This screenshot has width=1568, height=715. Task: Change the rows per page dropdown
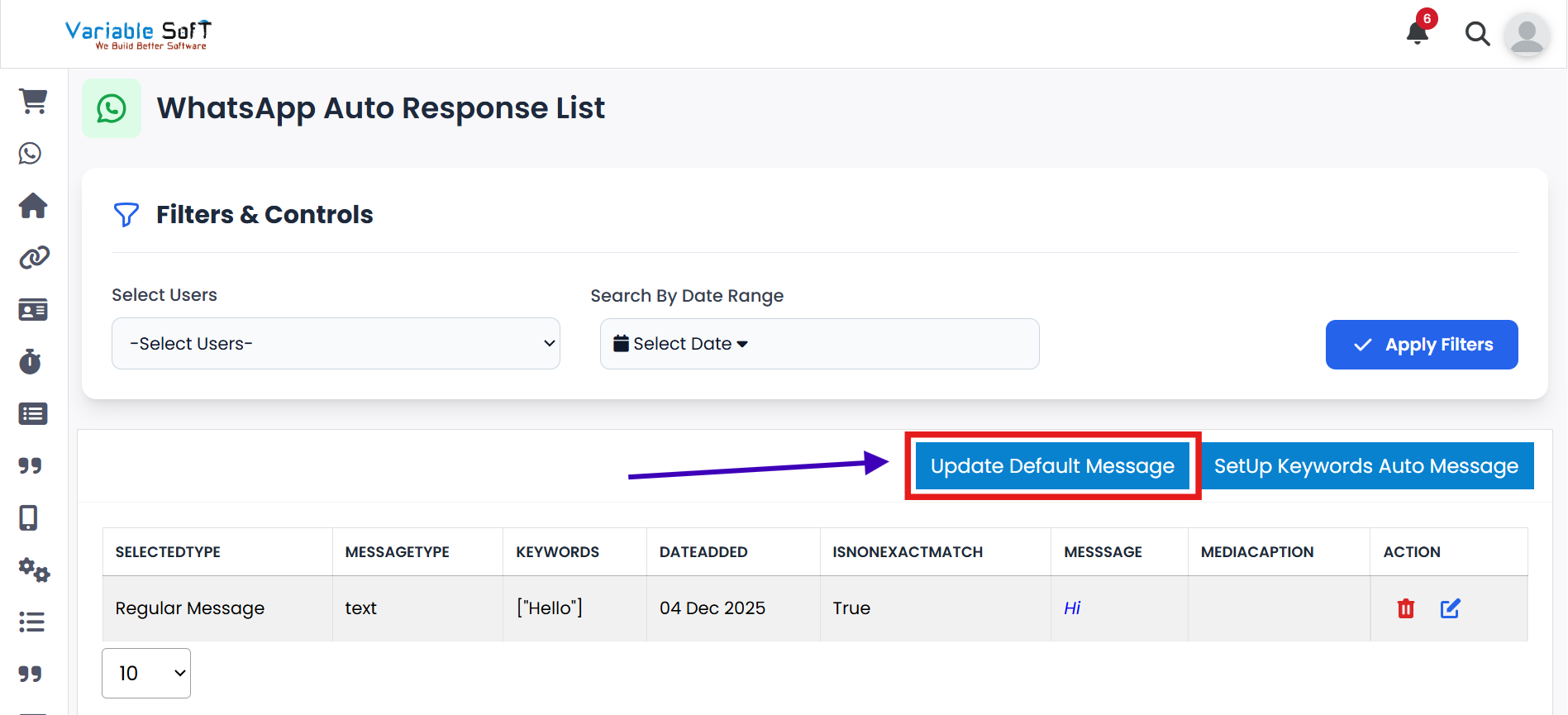146,673
